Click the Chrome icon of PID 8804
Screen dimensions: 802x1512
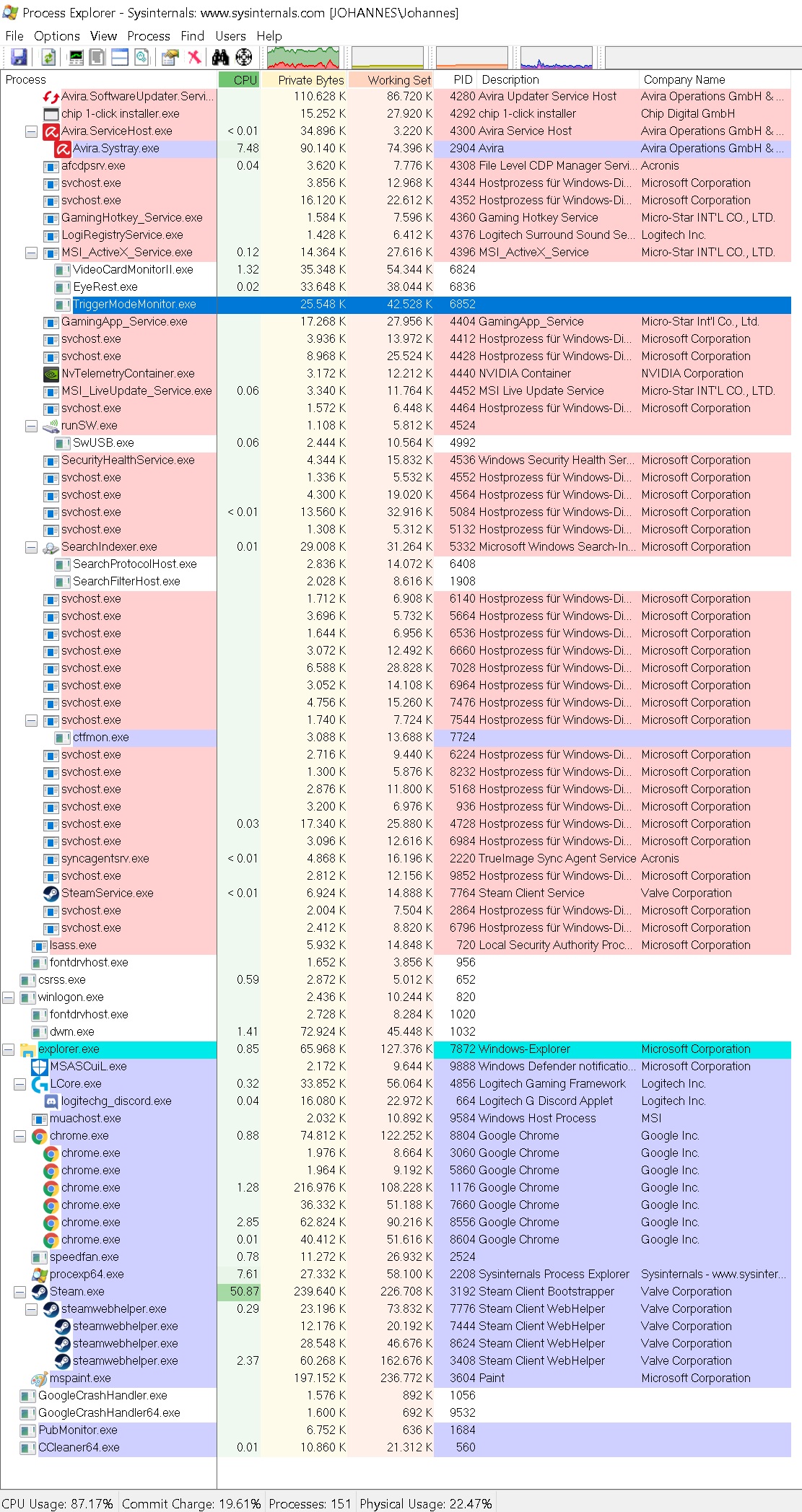pos(40,1136)
